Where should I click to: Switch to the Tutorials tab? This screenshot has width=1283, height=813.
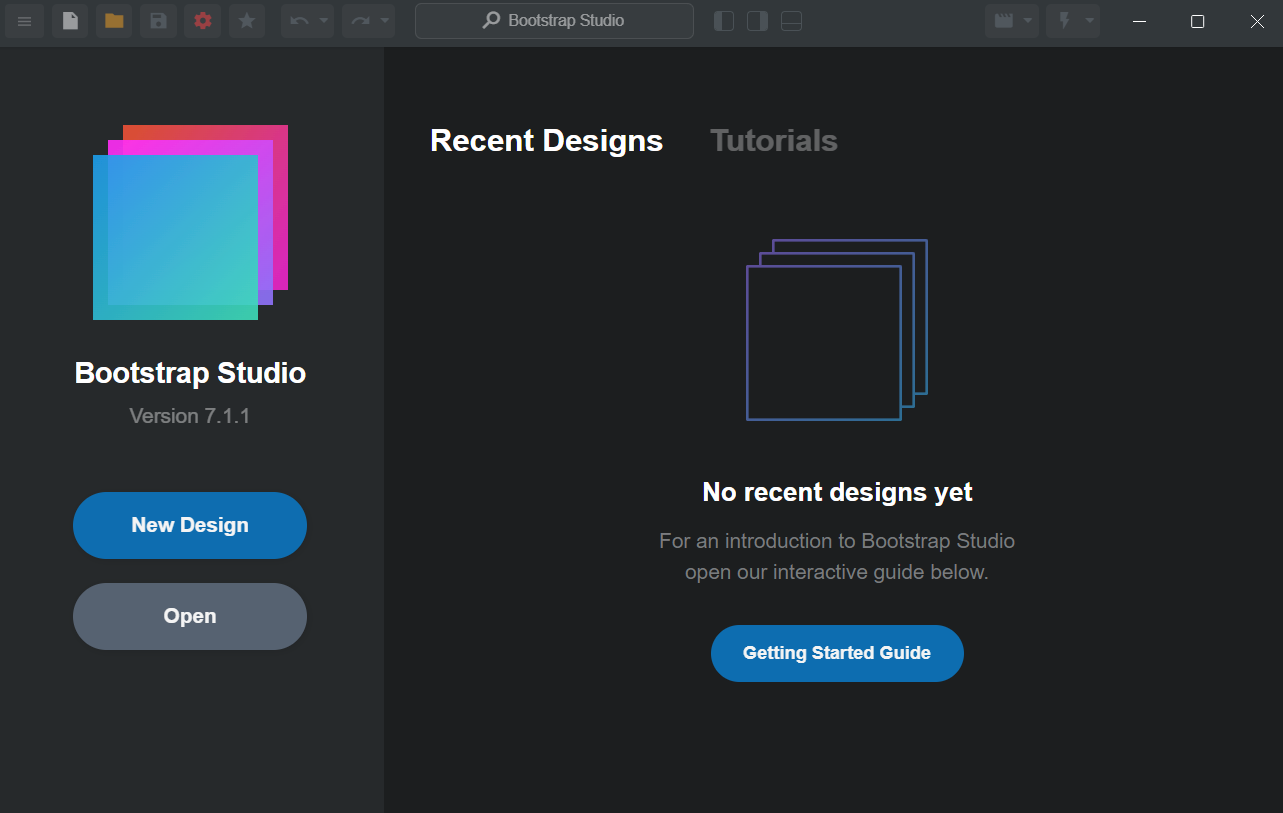click(x=774, y=141)
